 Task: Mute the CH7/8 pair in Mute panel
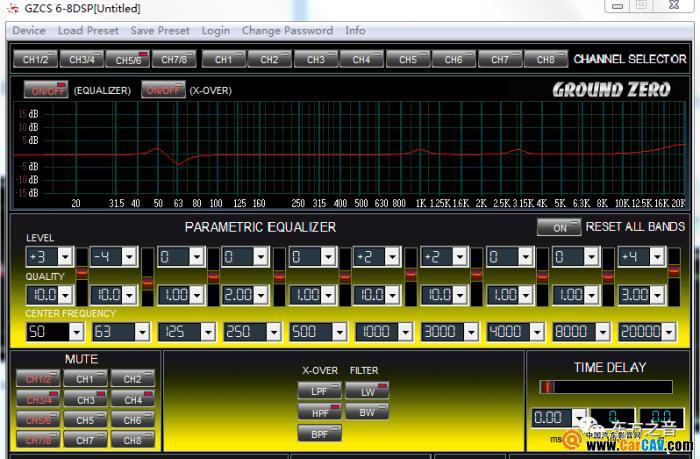pos(37,440)
